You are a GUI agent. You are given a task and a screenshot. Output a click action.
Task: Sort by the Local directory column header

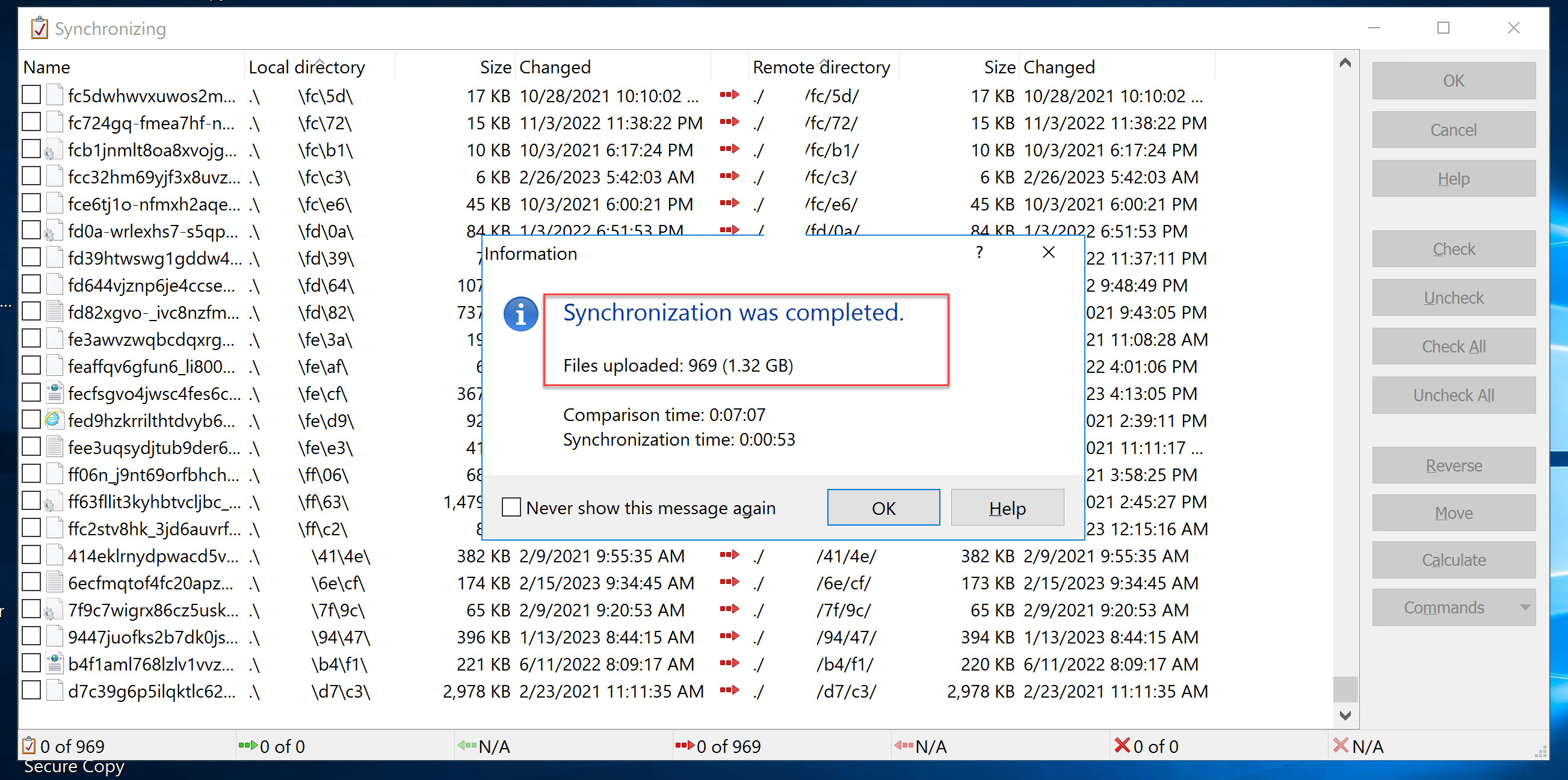[x=306, y=67]
